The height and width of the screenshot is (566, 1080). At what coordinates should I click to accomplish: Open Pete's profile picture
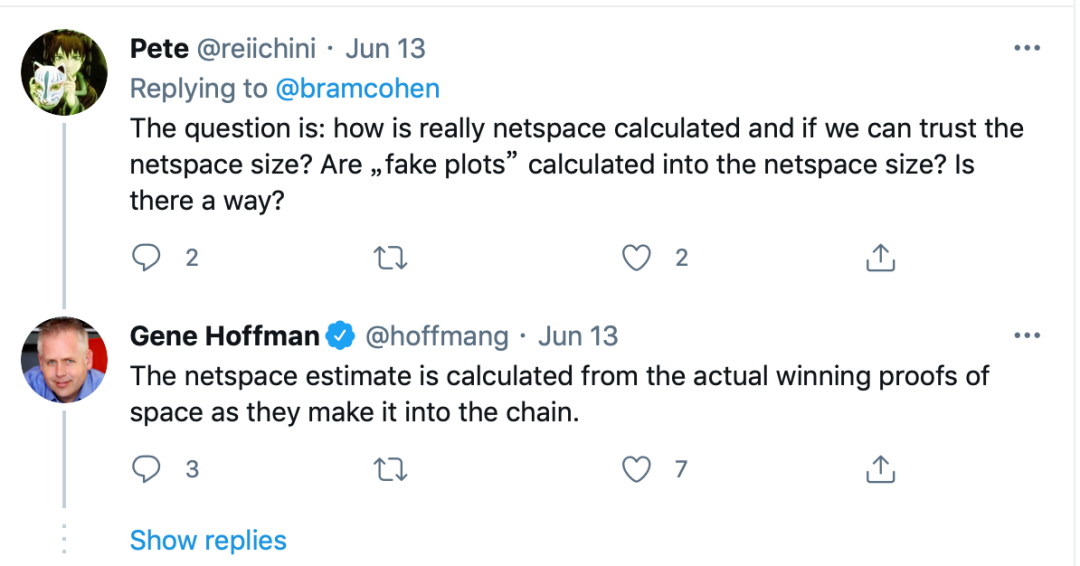(64, 72)
